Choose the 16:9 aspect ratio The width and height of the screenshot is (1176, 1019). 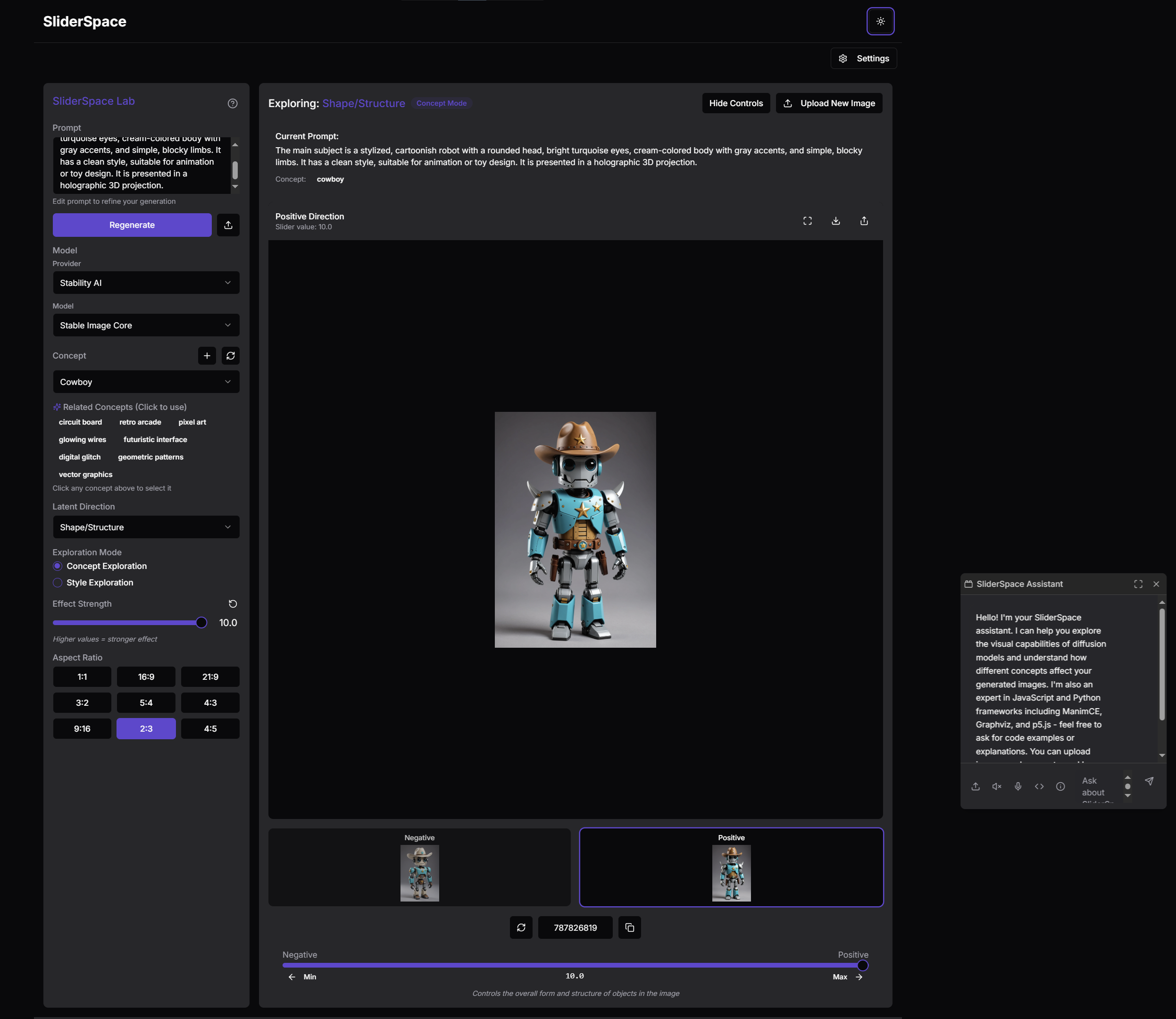coord(146,677)
